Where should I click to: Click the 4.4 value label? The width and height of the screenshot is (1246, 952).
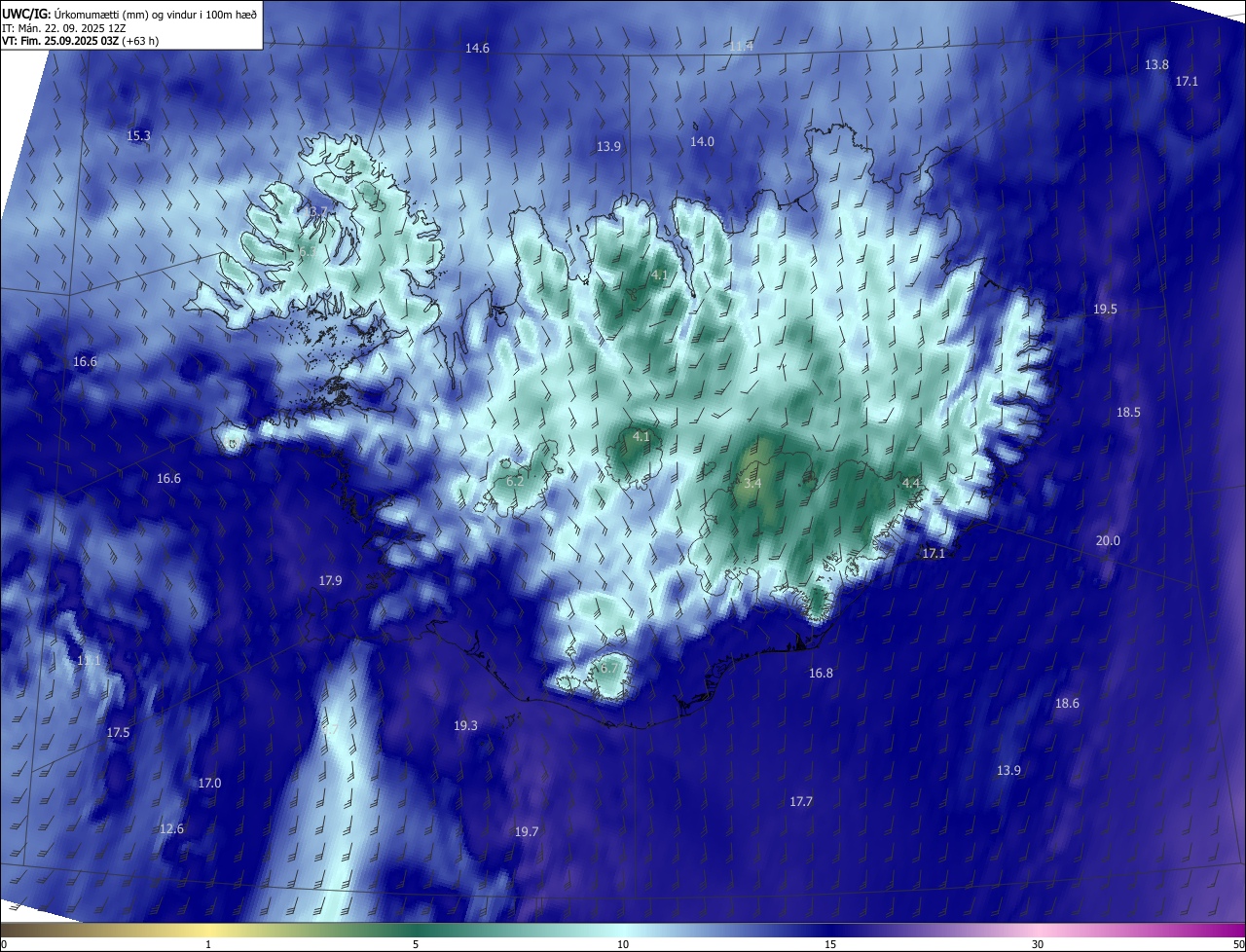click(912, 483)
